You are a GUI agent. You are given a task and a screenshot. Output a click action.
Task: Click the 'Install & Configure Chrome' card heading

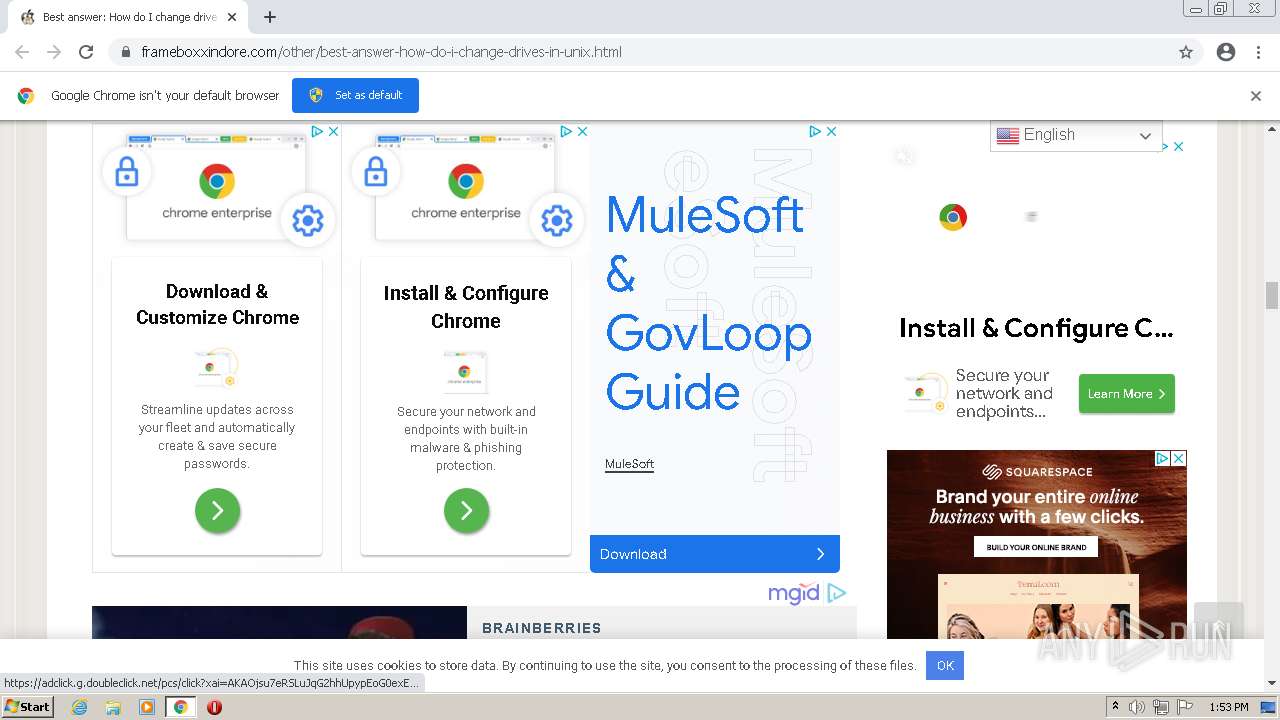tap(466, 306)
